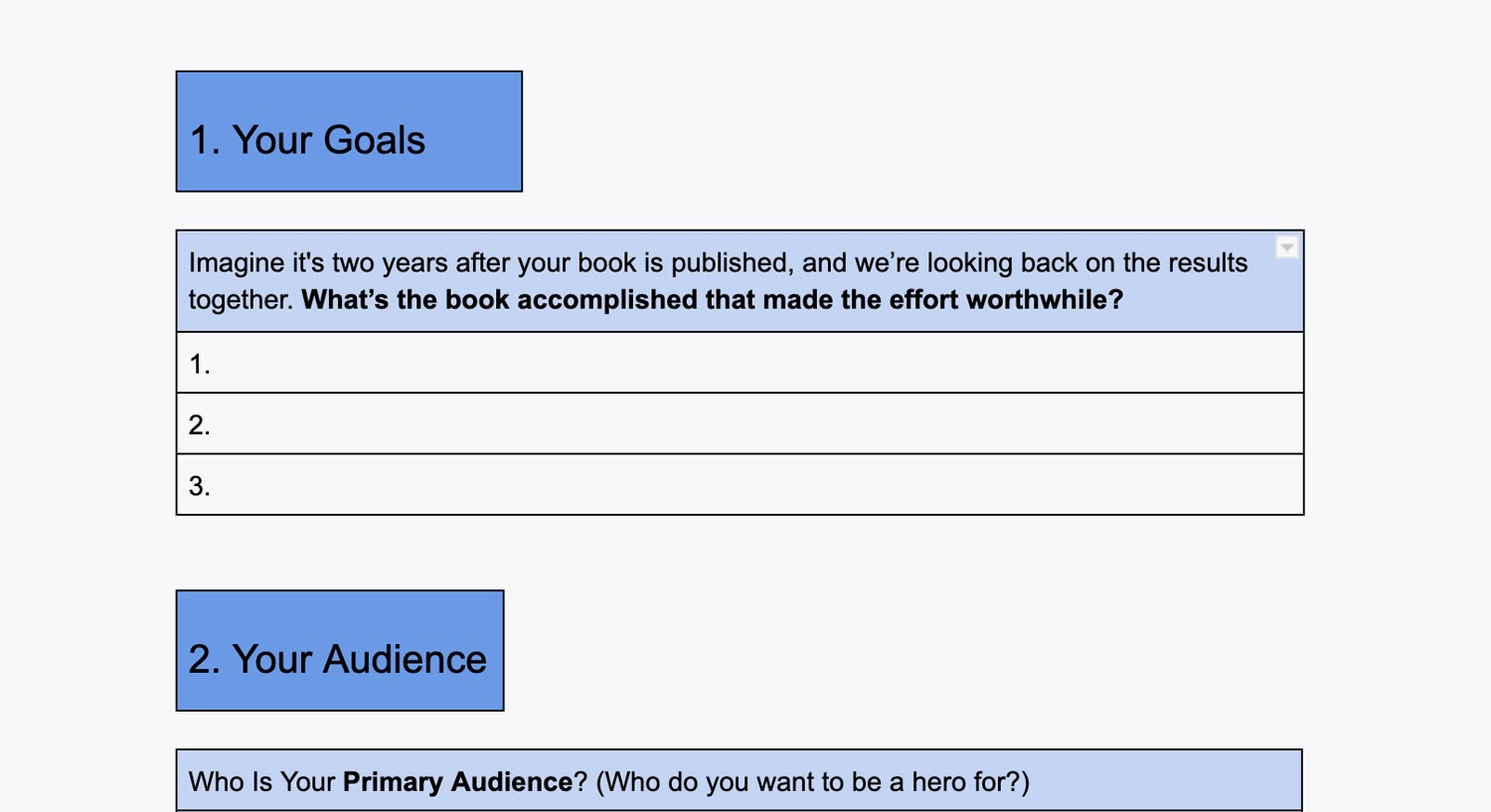This screenshot has height=812, width=1491.
Task: Click into answer row 1 of the goals table
Action: point(740,363)
